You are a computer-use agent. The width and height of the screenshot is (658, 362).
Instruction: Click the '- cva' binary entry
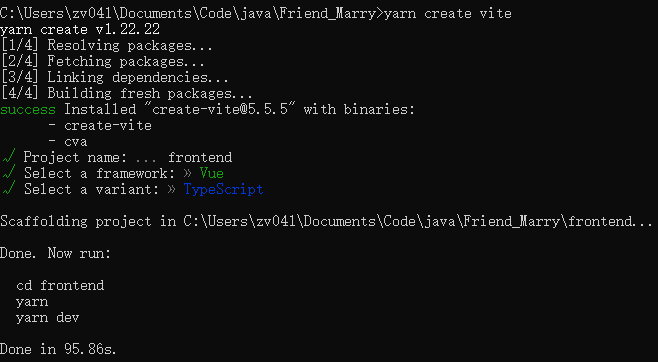(68, 142)
